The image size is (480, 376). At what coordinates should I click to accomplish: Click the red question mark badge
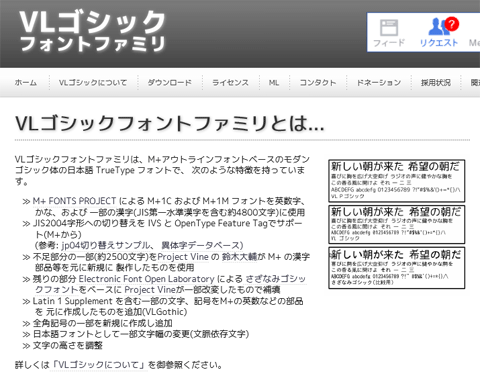click(452, 24)
